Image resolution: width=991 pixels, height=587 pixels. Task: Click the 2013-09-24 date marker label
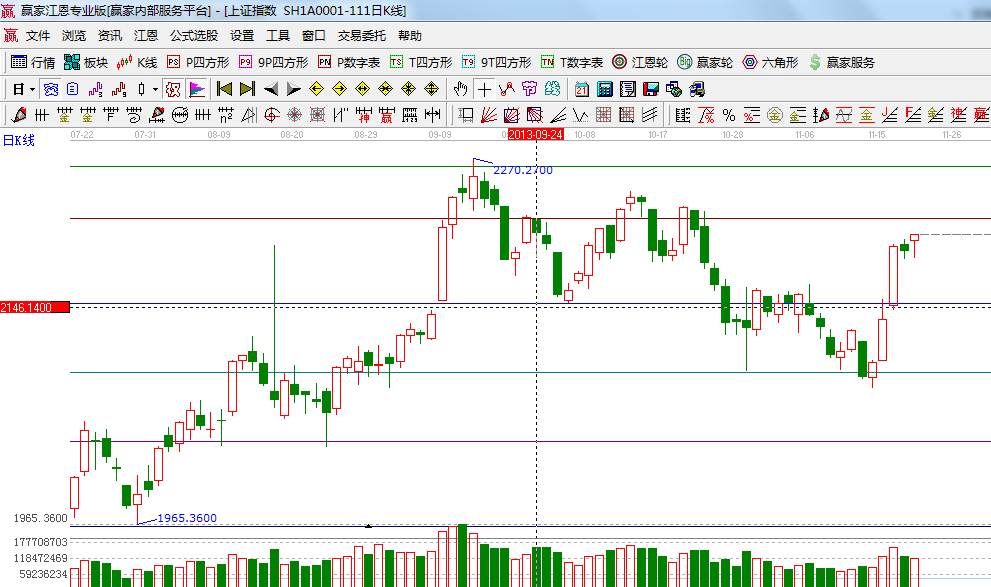535,133
